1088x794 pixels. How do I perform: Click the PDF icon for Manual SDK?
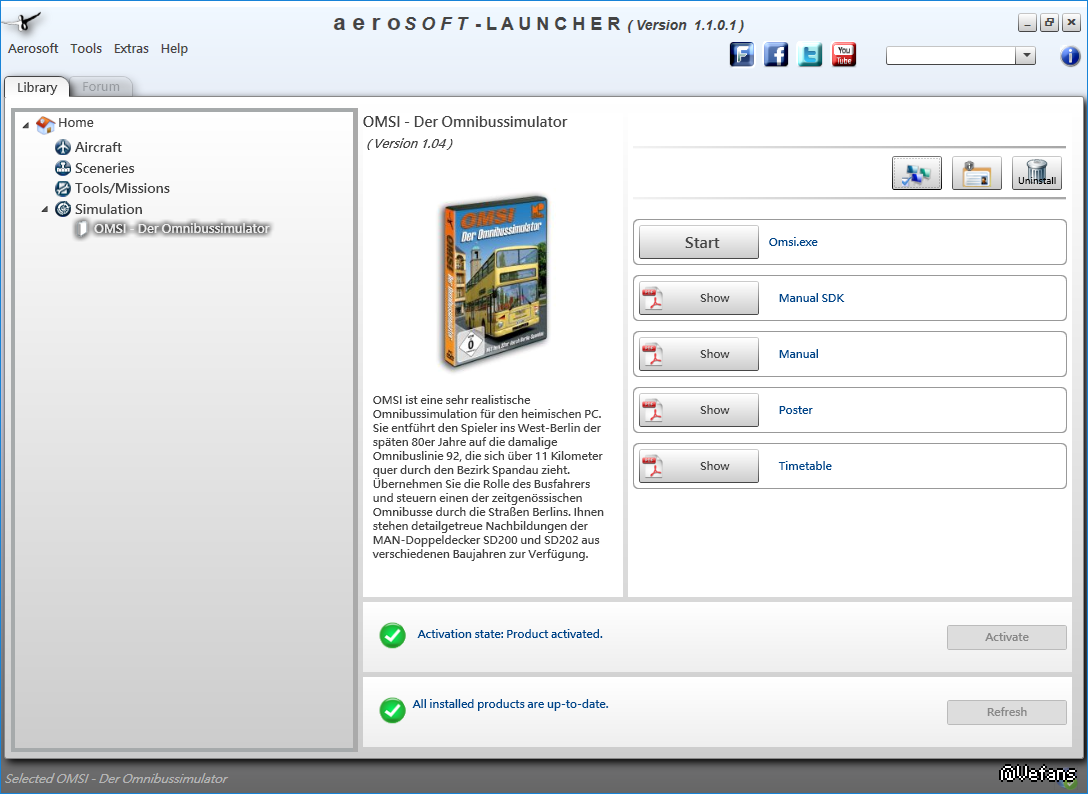click(652, 298)
